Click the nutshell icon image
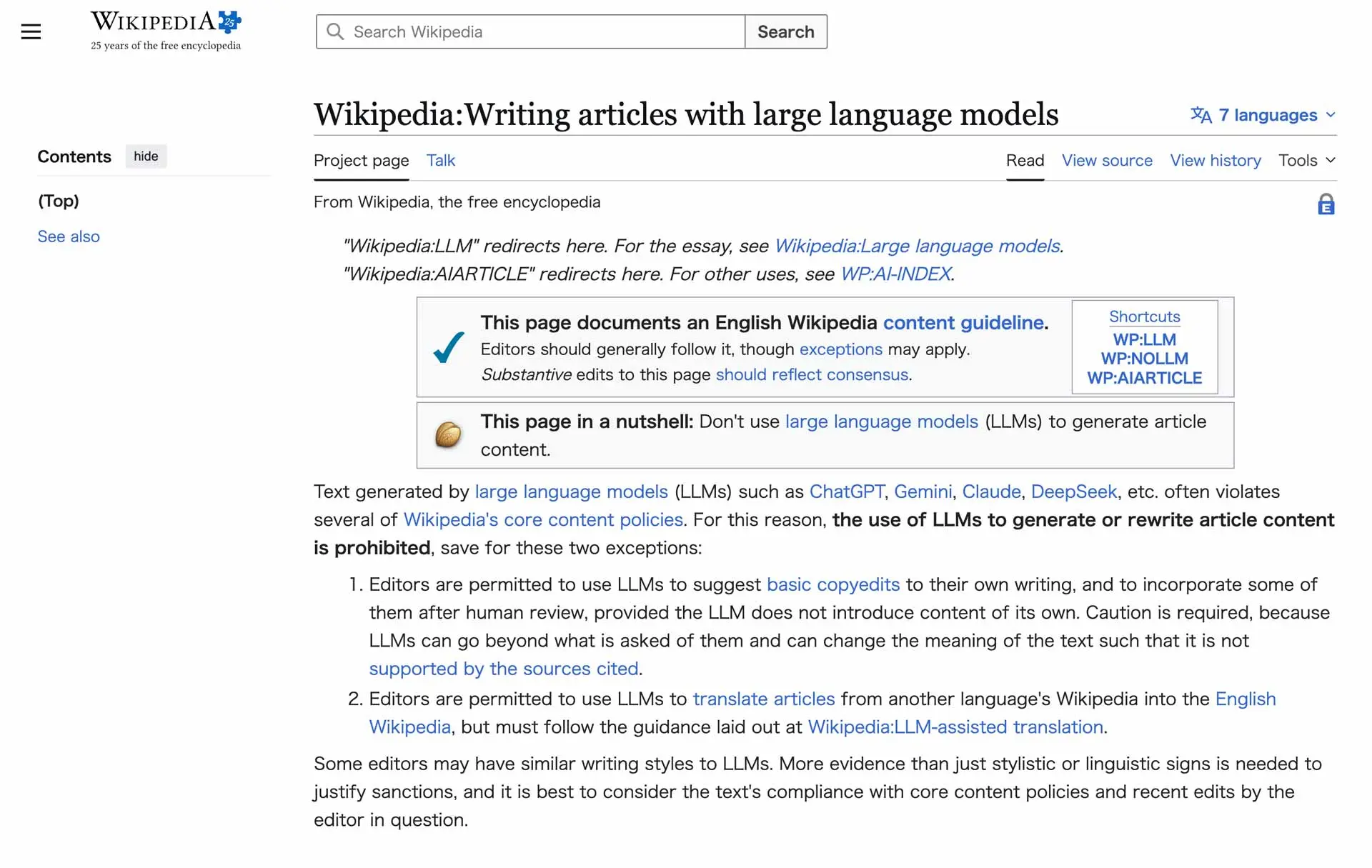Viewport: 1372px width, 868px height. click(448, 435)
